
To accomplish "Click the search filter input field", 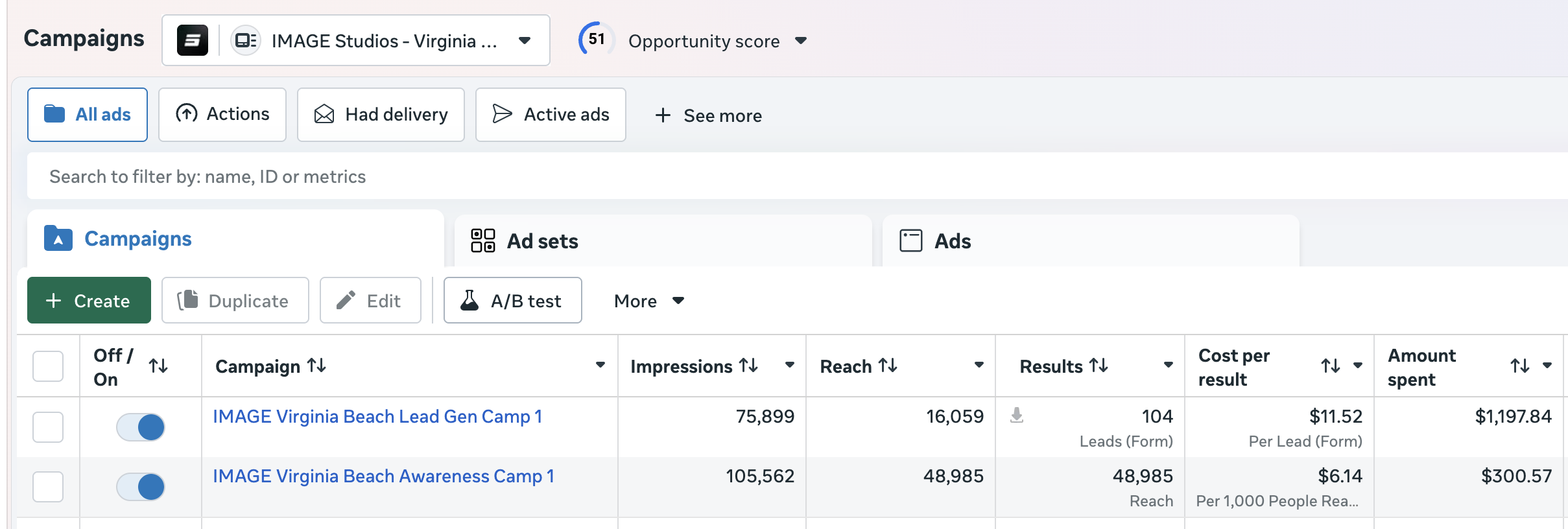I will click(798, 176).
